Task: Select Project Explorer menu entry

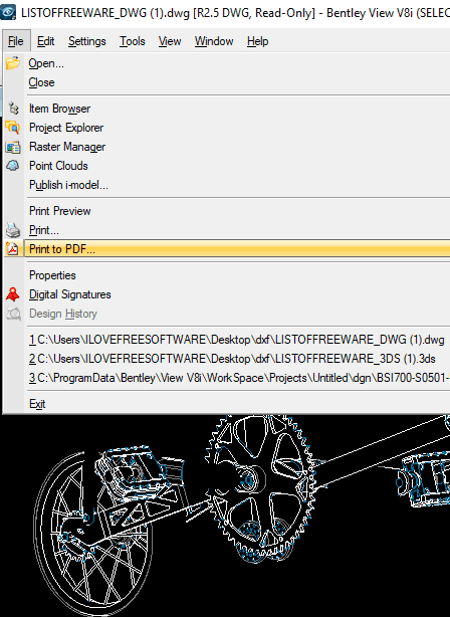Action: (227, 127)
